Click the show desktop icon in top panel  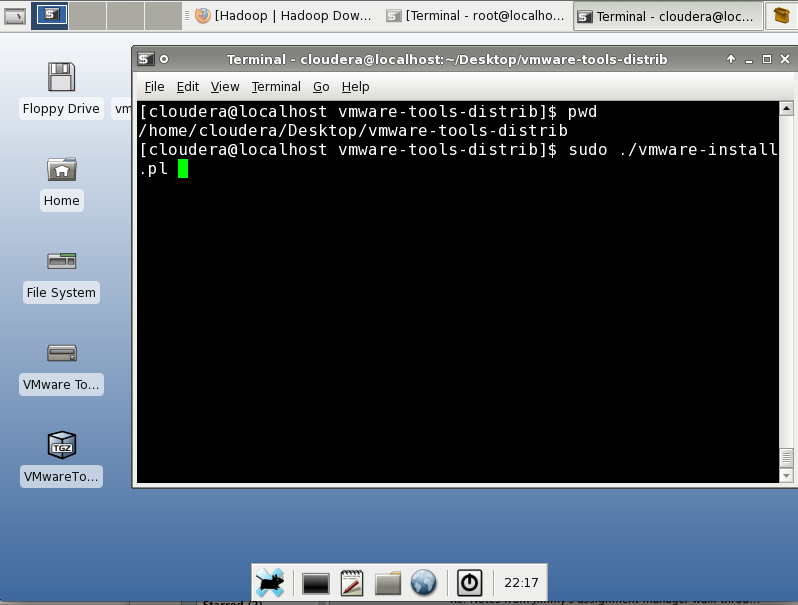pos(15,16)
